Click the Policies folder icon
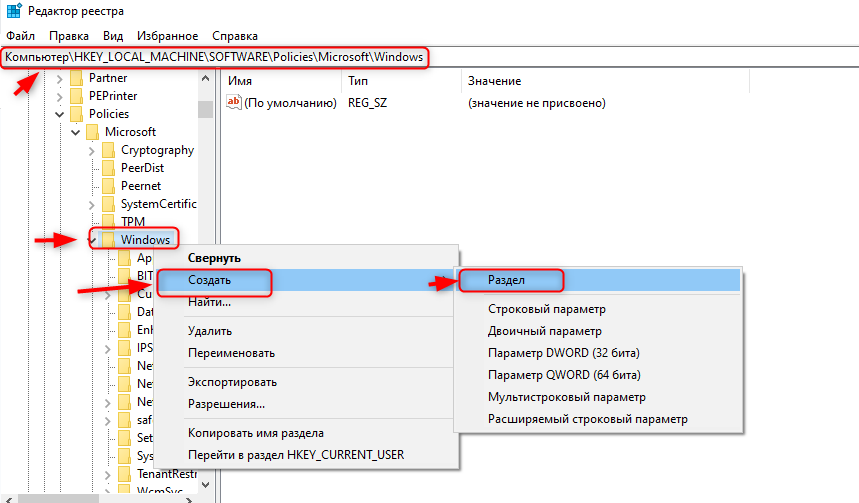 pos(77,114)
